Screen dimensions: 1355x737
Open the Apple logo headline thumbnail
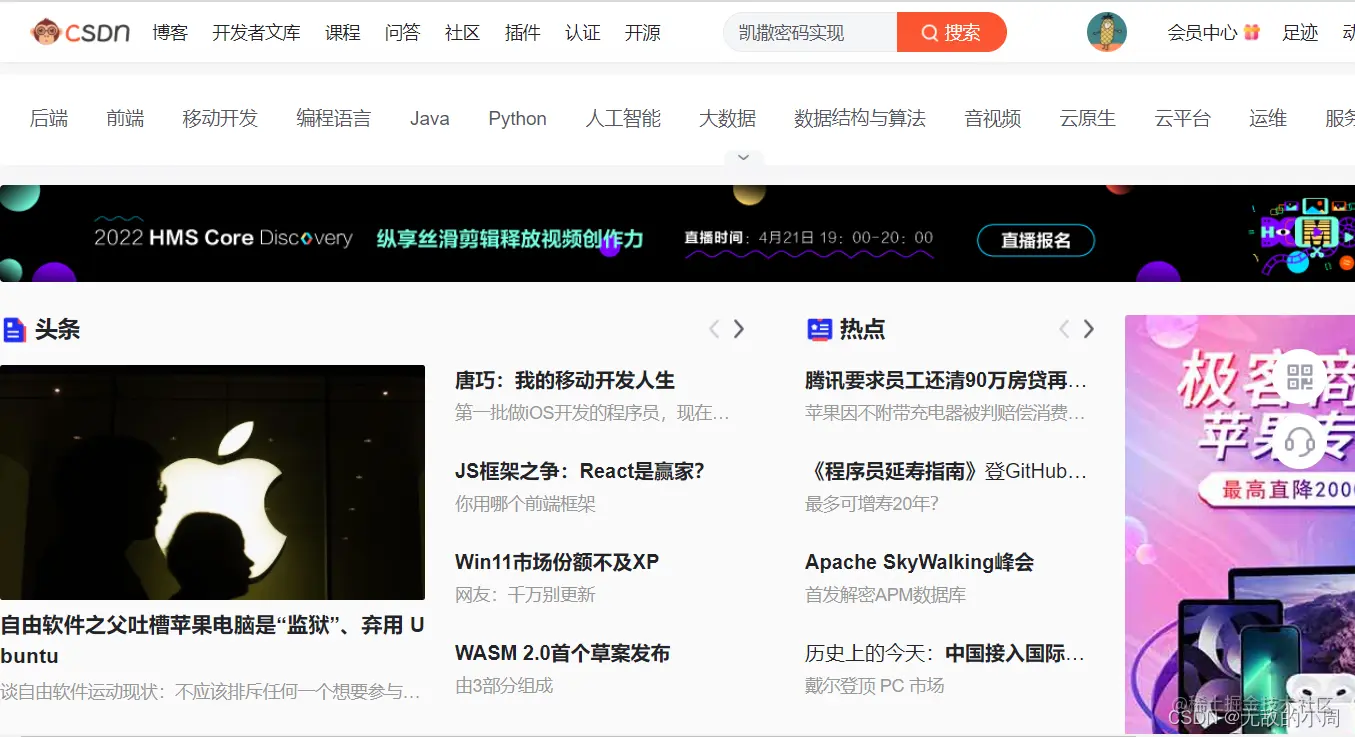point(212,482)
